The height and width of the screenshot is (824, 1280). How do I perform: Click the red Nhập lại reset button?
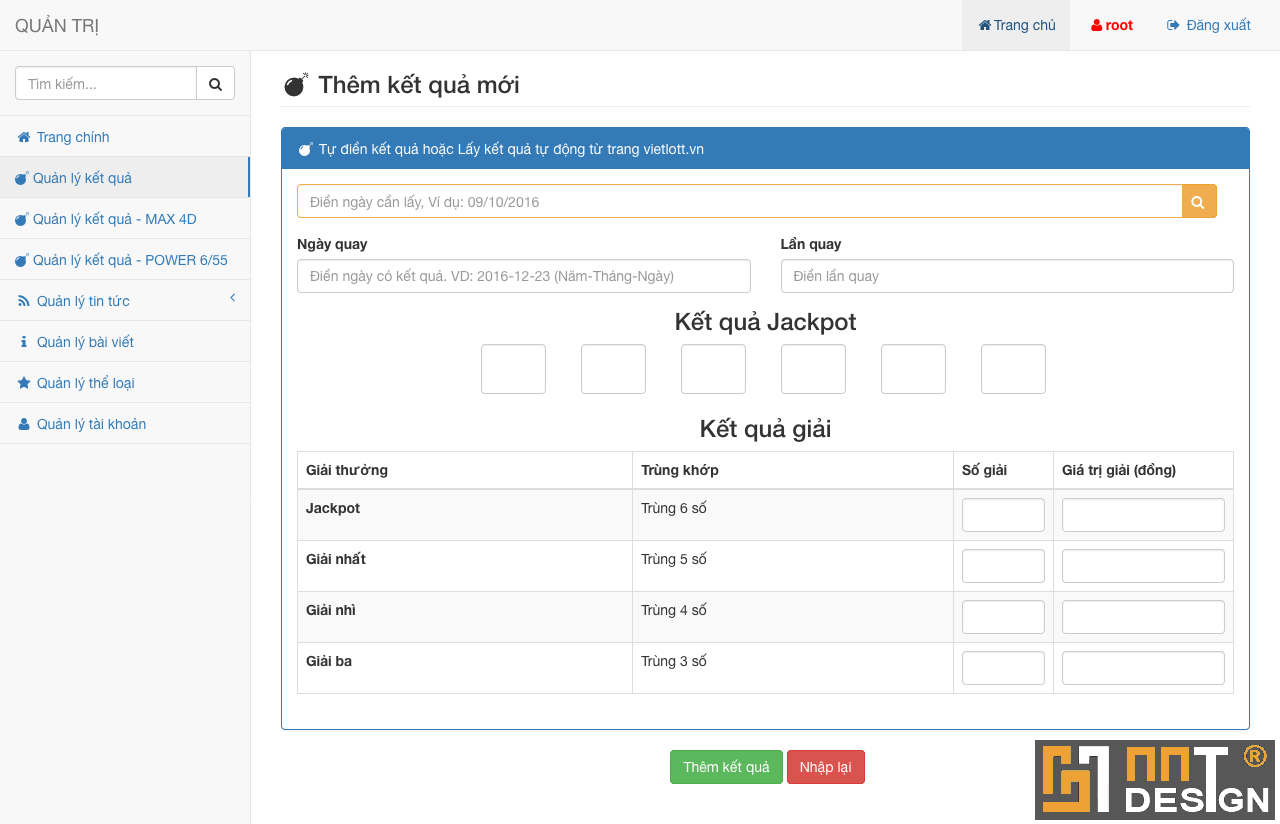pyautogui.click(x=826, y=767)
